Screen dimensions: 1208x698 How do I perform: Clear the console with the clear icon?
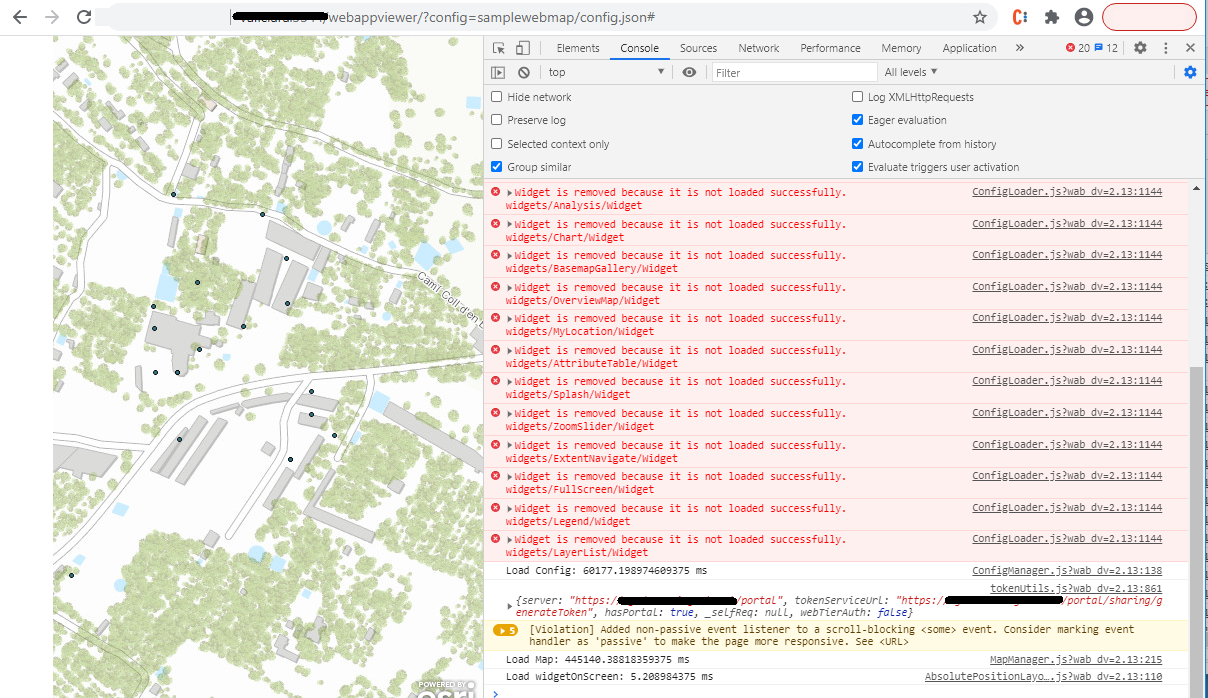point(523,71)
